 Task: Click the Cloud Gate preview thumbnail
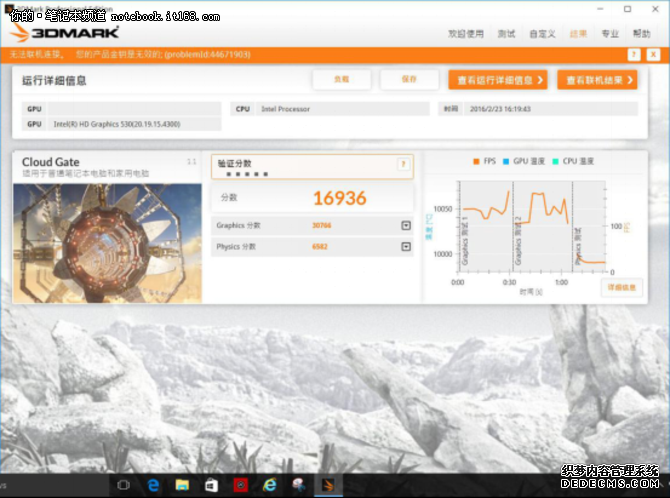point(107,243)
